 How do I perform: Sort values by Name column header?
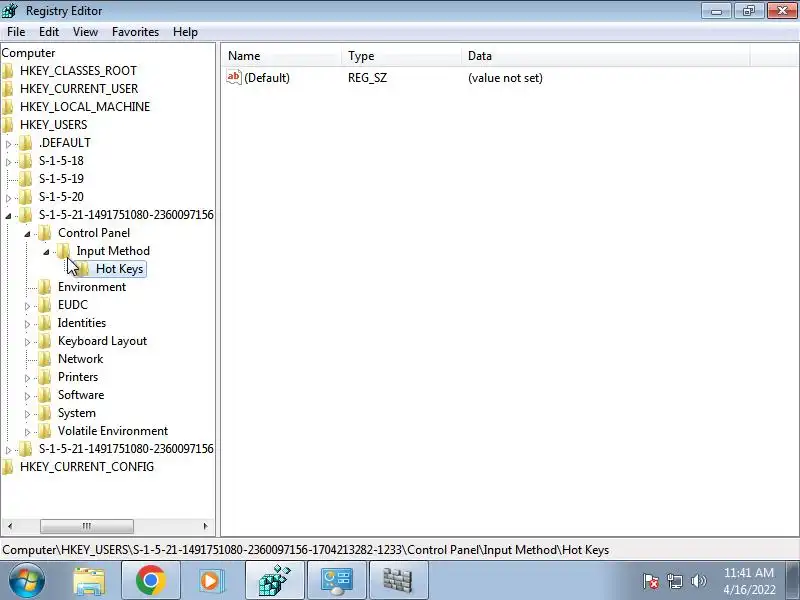(282, 56)
